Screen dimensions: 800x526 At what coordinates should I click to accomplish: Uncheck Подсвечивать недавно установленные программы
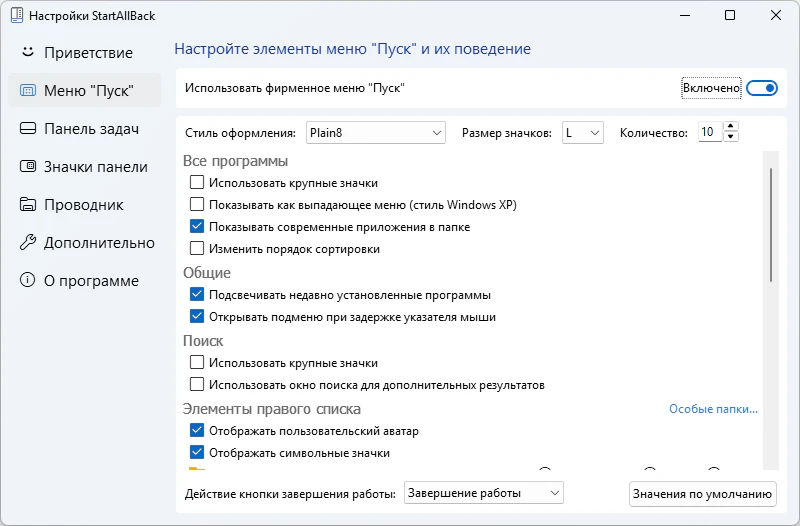(x=197, y=295)
